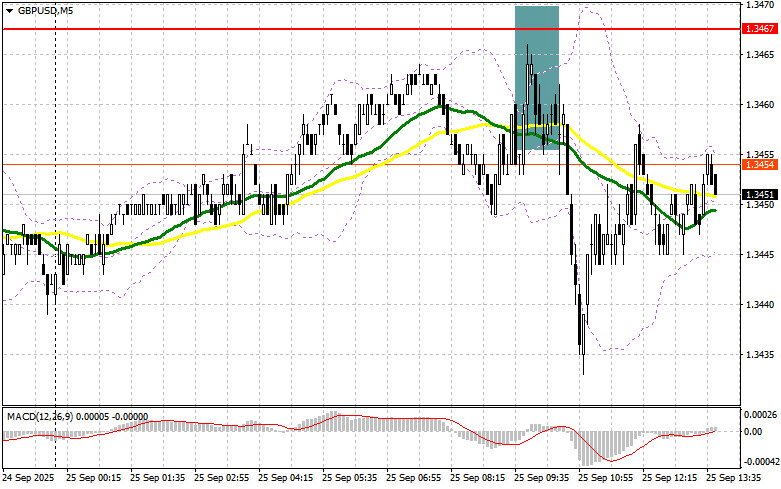Click the triangle arrow beside GBPUSD,M5

click(x=9, y=11)
